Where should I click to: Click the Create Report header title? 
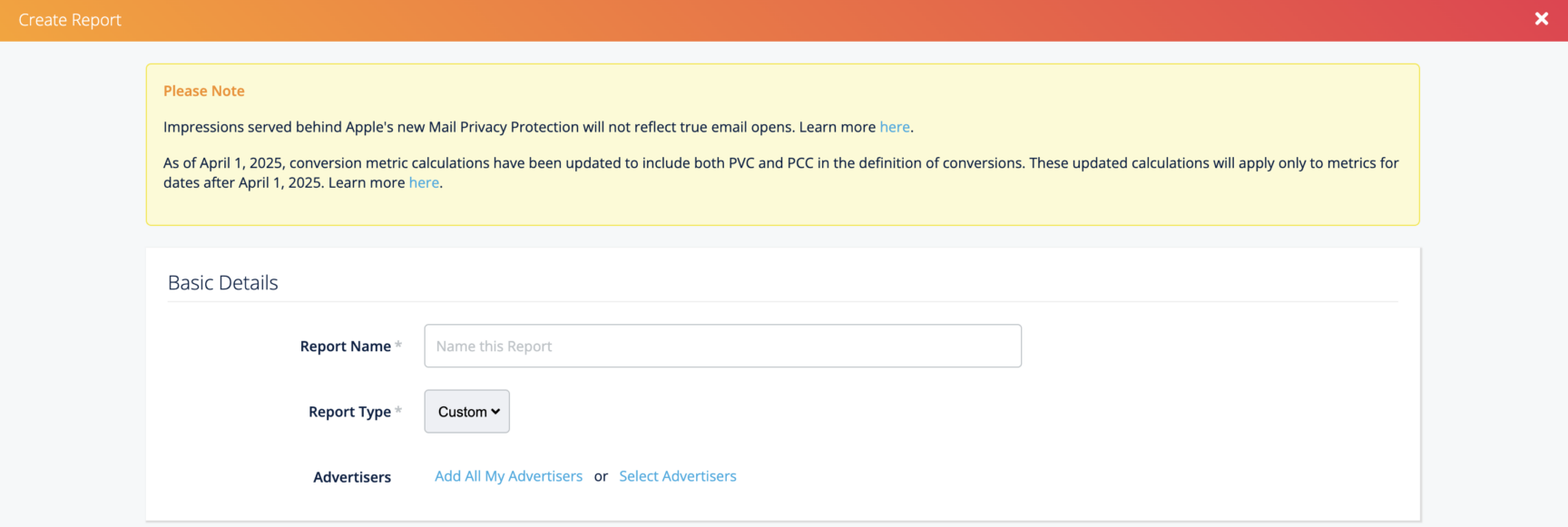(70, 20)
